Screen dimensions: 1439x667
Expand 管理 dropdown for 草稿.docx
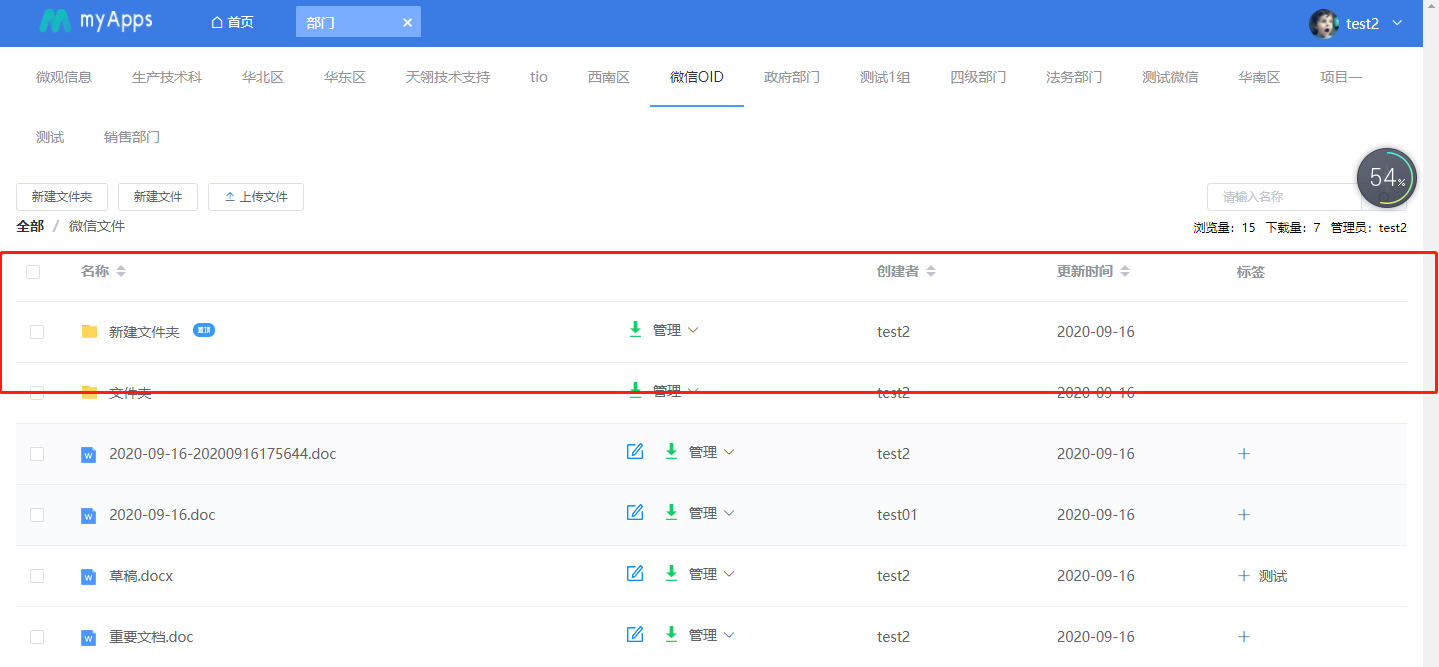tap(712, 574)
